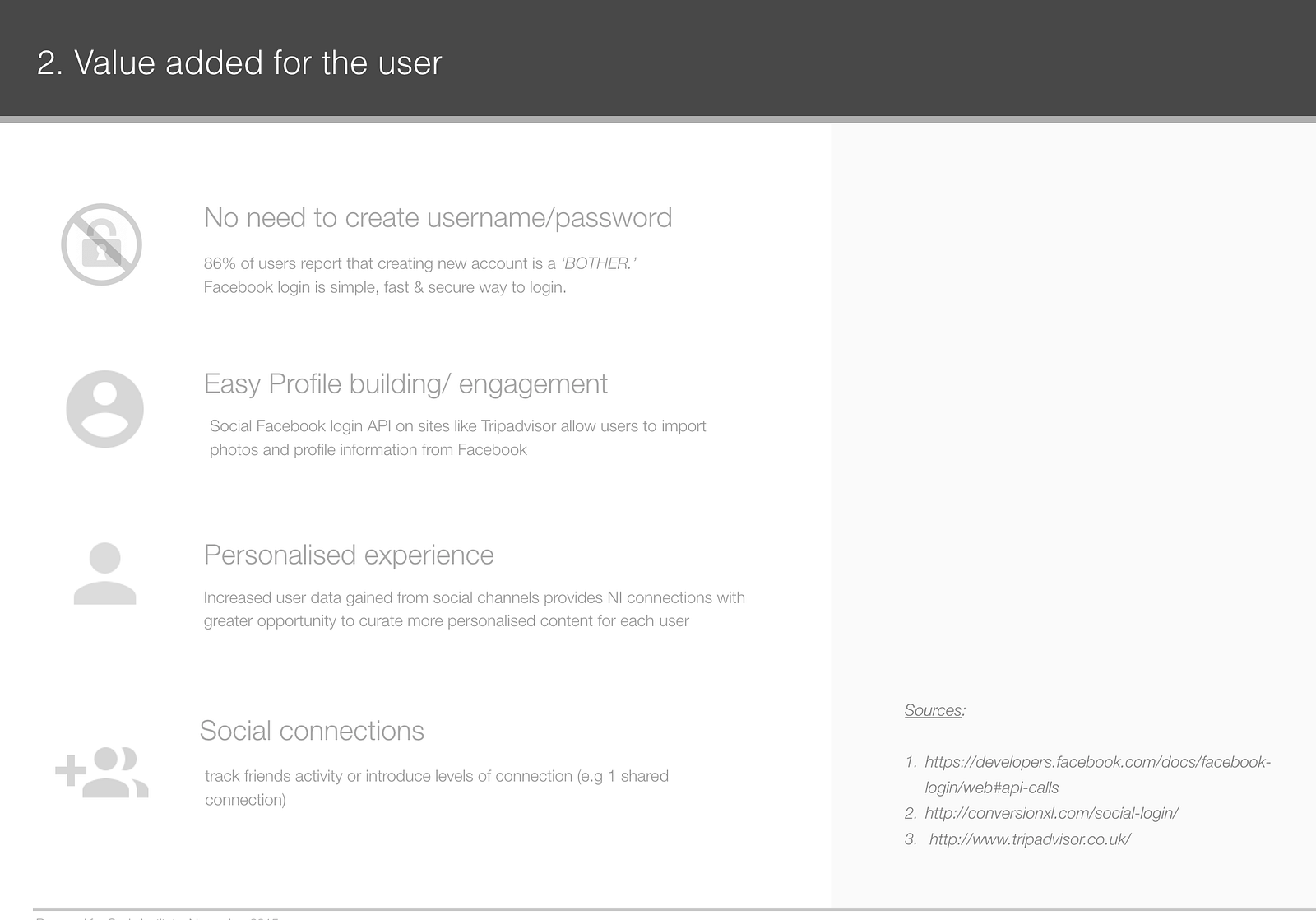Click the underlined Sources label
This screenshot has width=1316, height=920.
[934, 710]
